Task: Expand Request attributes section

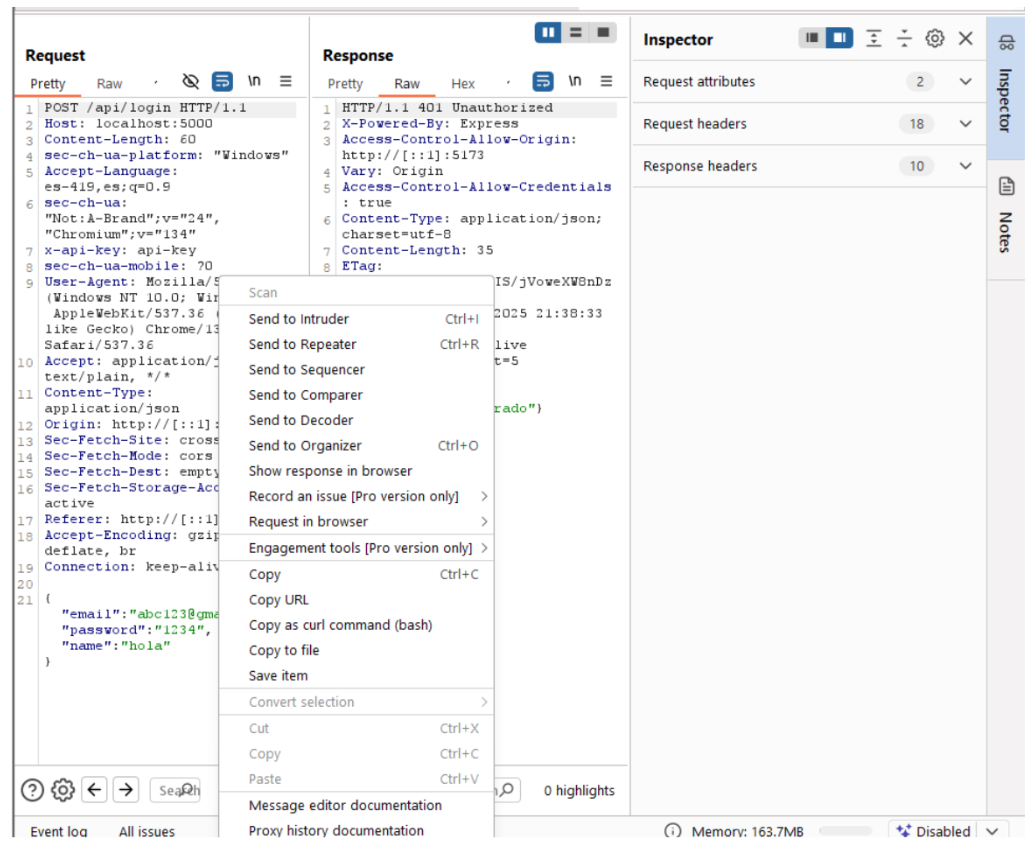Action: pyautogui.click(x=809, y=82)
